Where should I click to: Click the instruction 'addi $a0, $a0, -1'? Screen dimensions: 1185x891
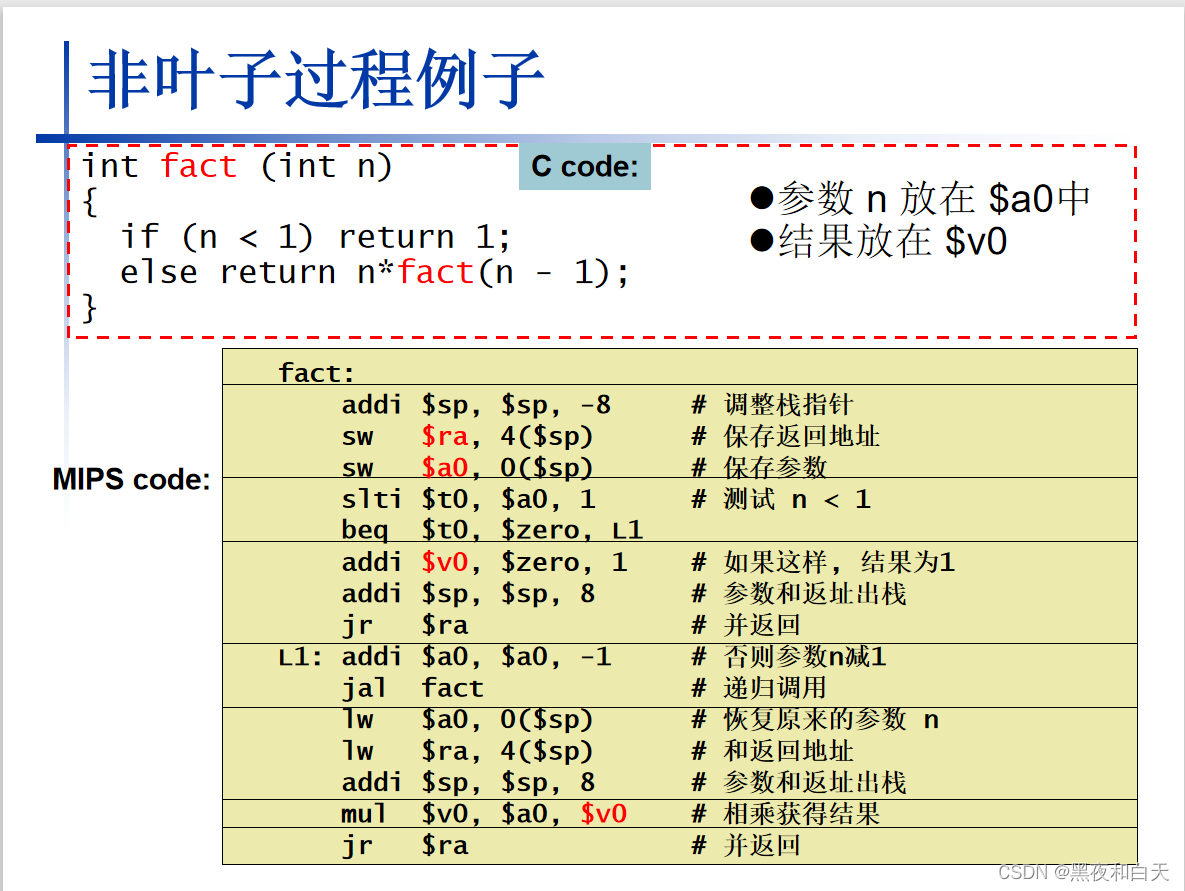(x=476, y=657)
